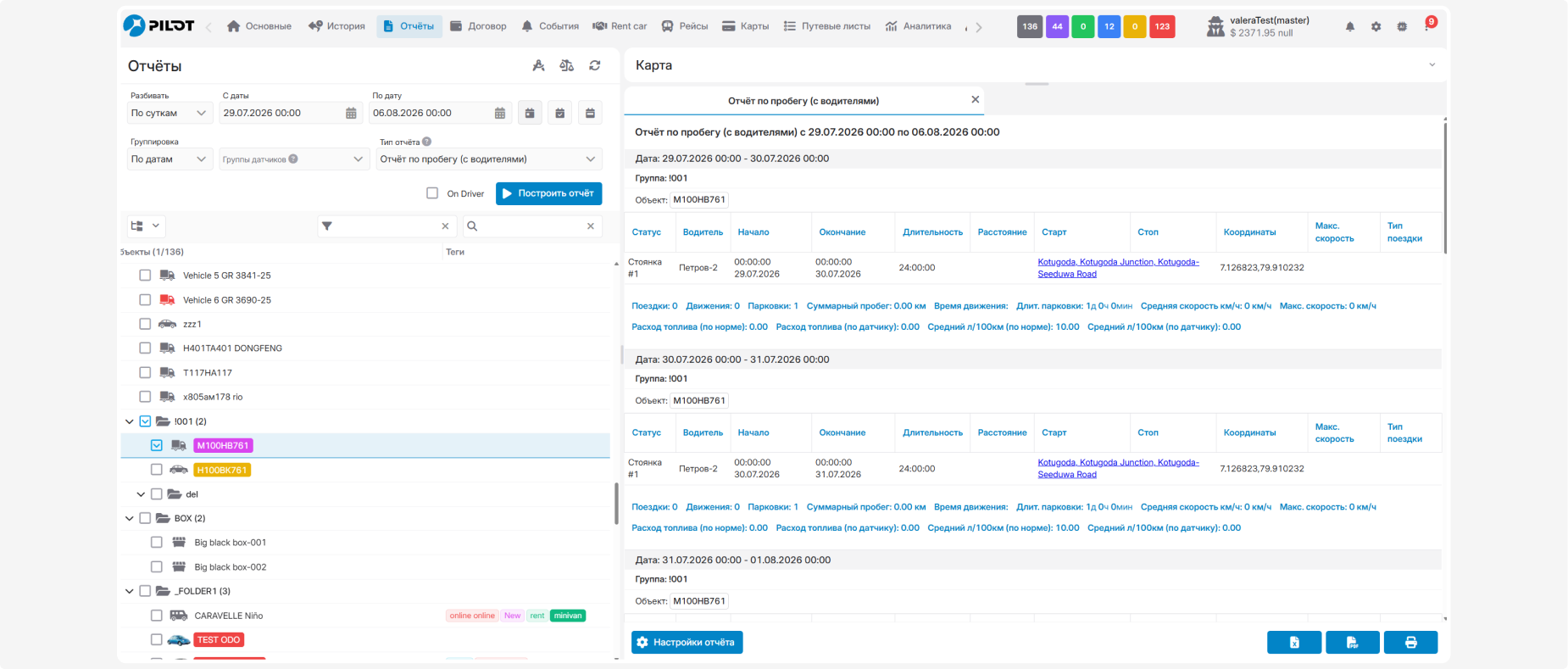
Task: Clear the search field with its X
Action: 591,226
